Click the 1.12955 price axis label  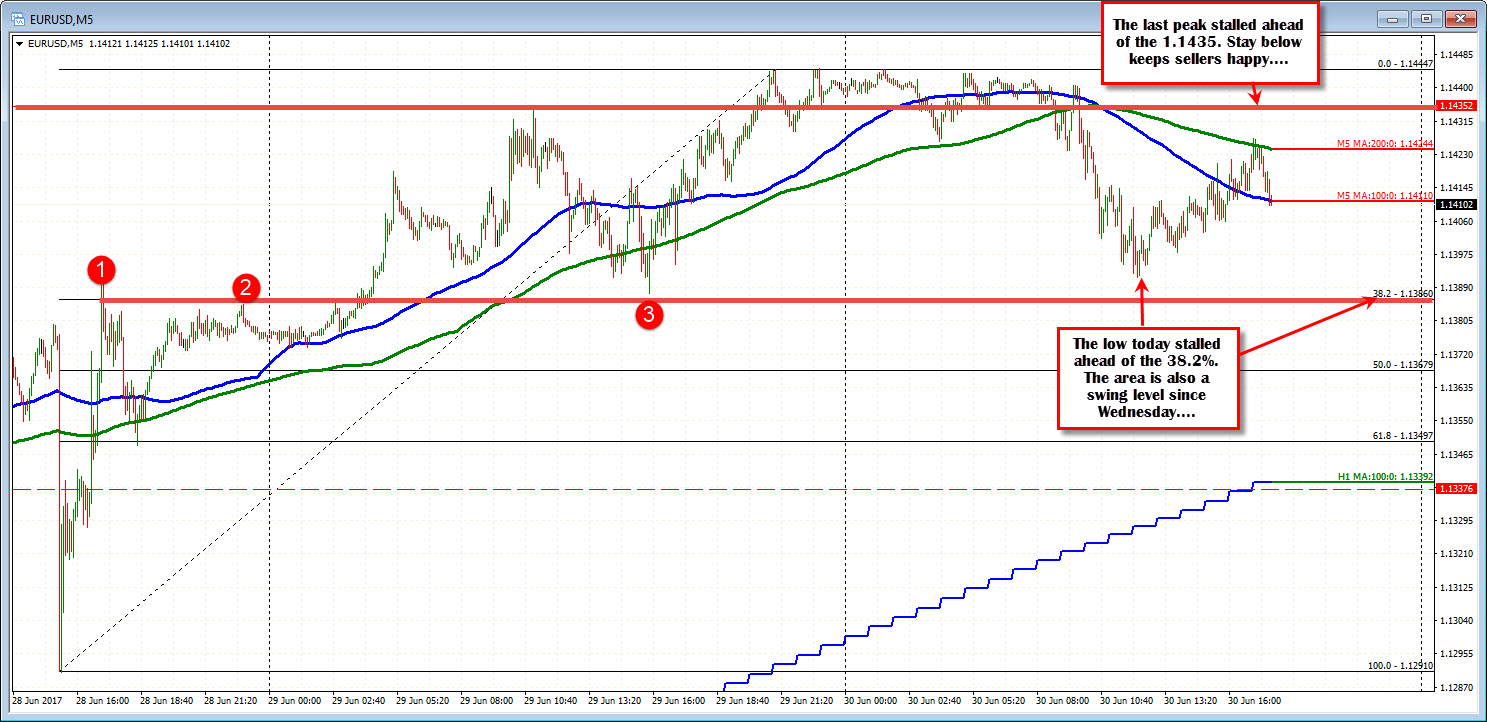(x=1455, y=654)
